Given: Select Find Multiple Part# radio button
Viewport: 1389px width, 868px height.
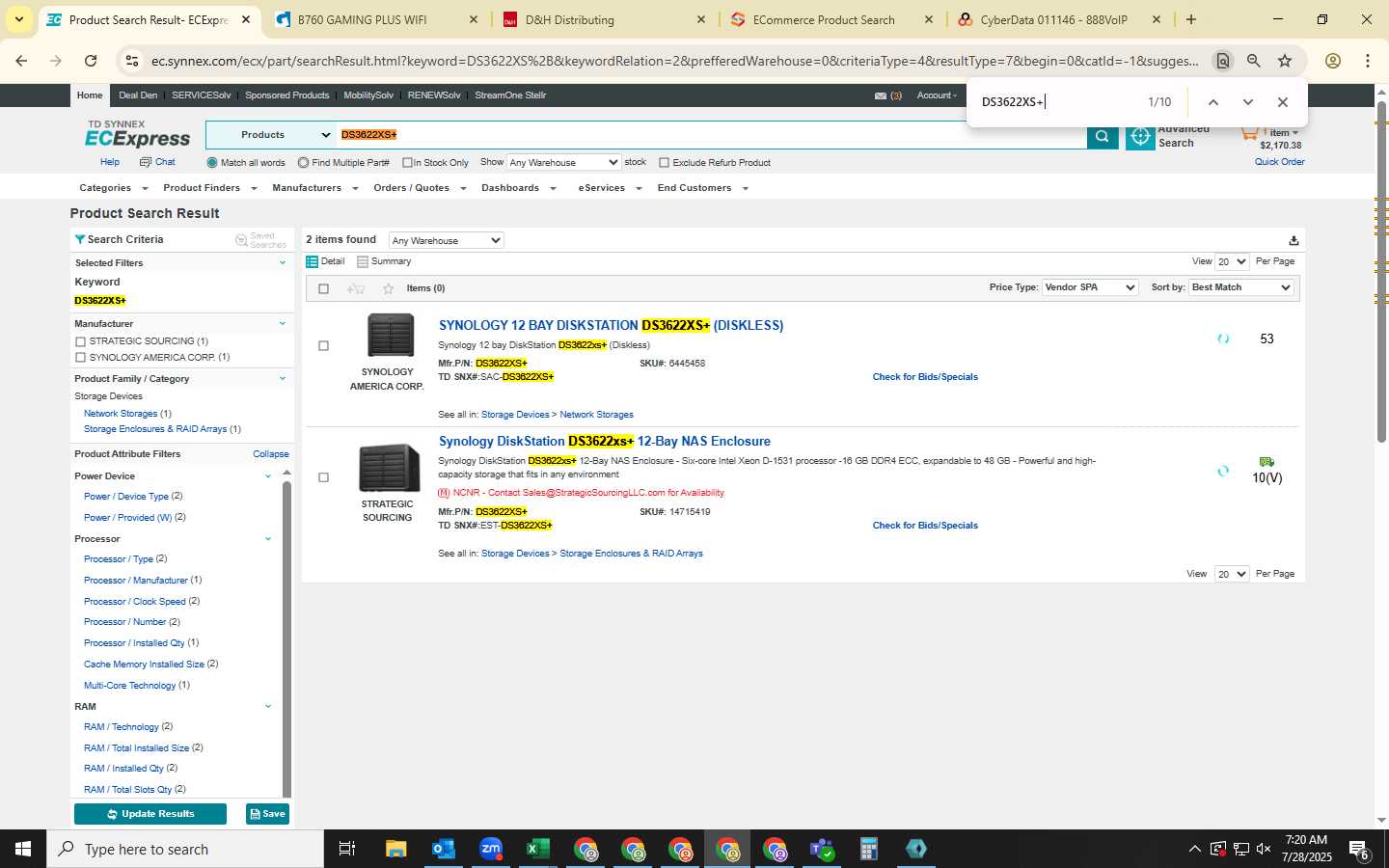Looking at the screenshot, I should pyautogui.click(x=303, y=163).
